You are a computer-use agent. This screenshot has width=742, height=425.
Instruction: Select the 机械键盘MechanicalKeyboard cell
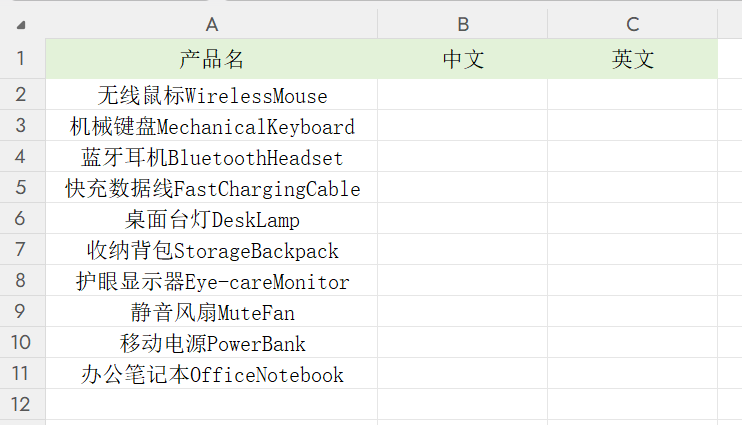click(x=211, y=127)
